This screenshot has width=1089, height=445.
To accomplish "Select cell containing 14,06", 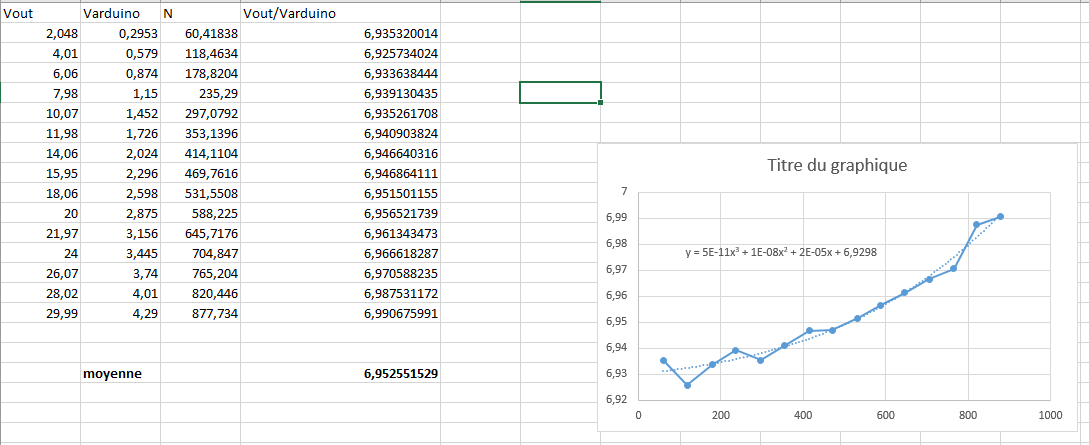I will [40, 153].
